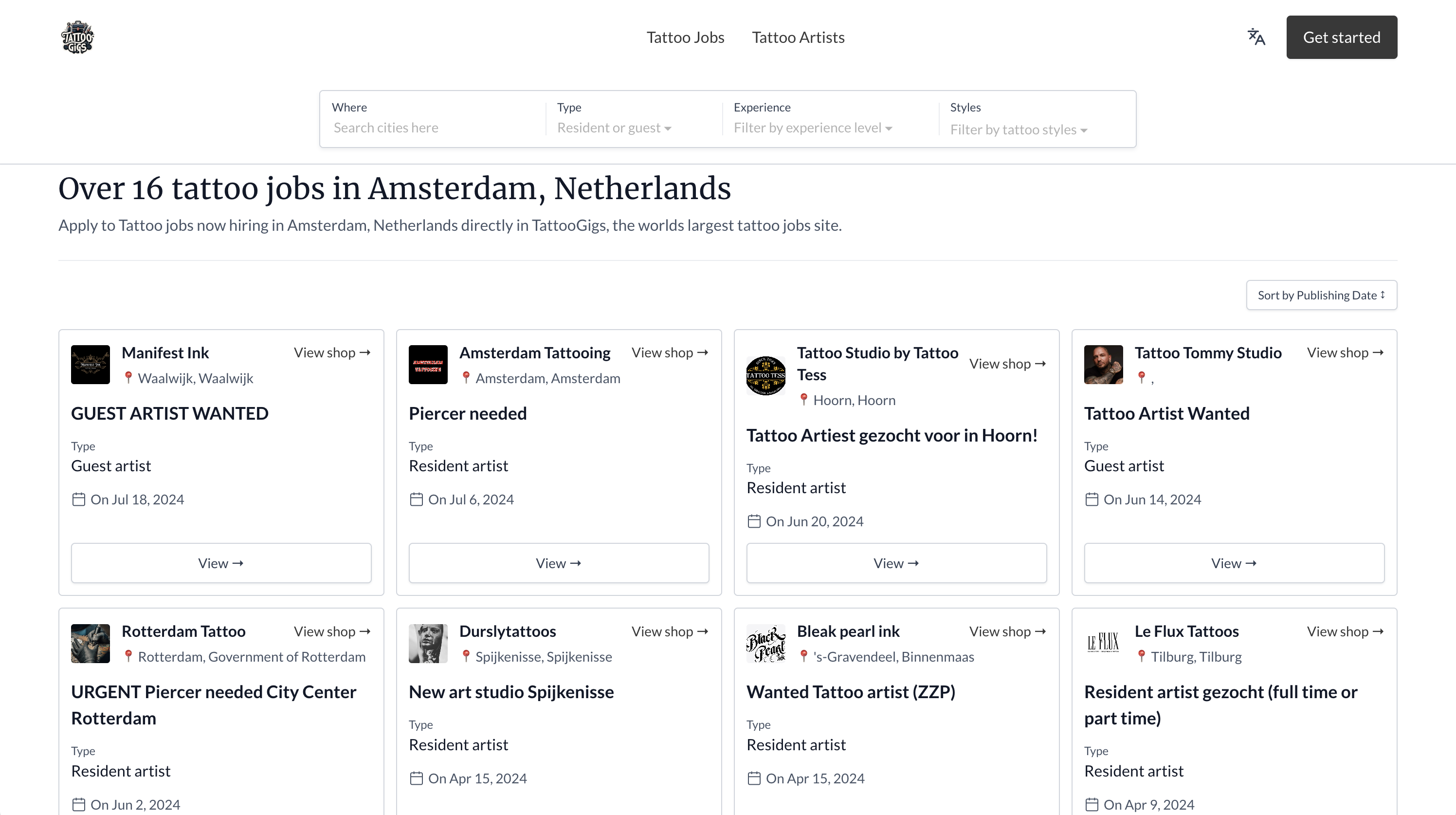Click the location pin next to Waalwijk, Waalwijk
Screen dimensions: 1456x815
click(128, 377)
